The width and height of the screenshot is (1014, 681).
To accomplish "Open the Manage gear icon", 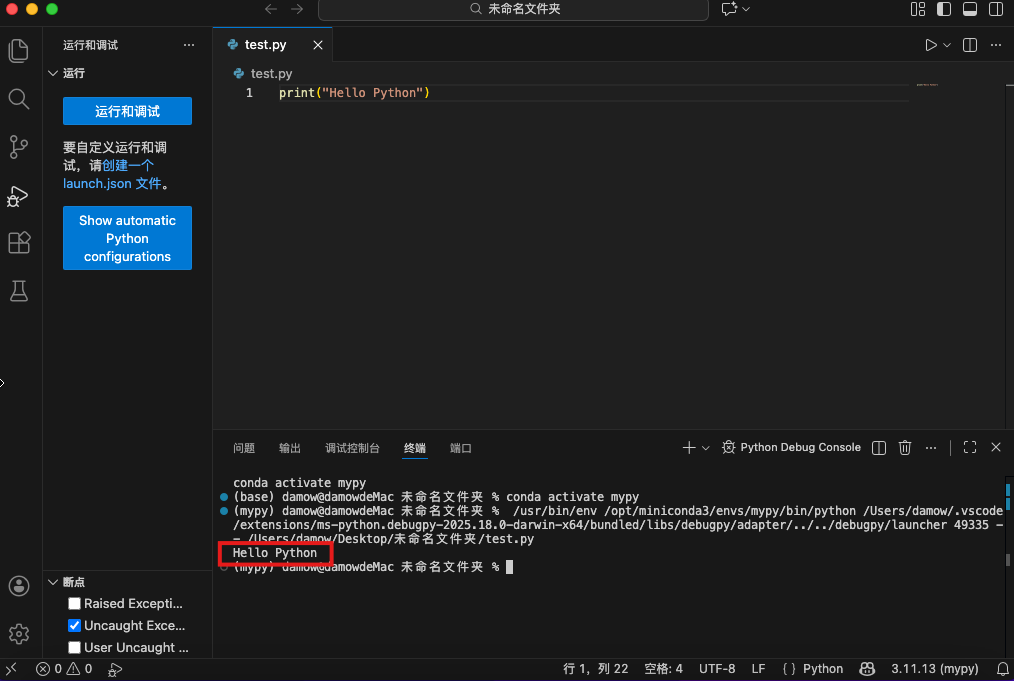I will [19, 633].
